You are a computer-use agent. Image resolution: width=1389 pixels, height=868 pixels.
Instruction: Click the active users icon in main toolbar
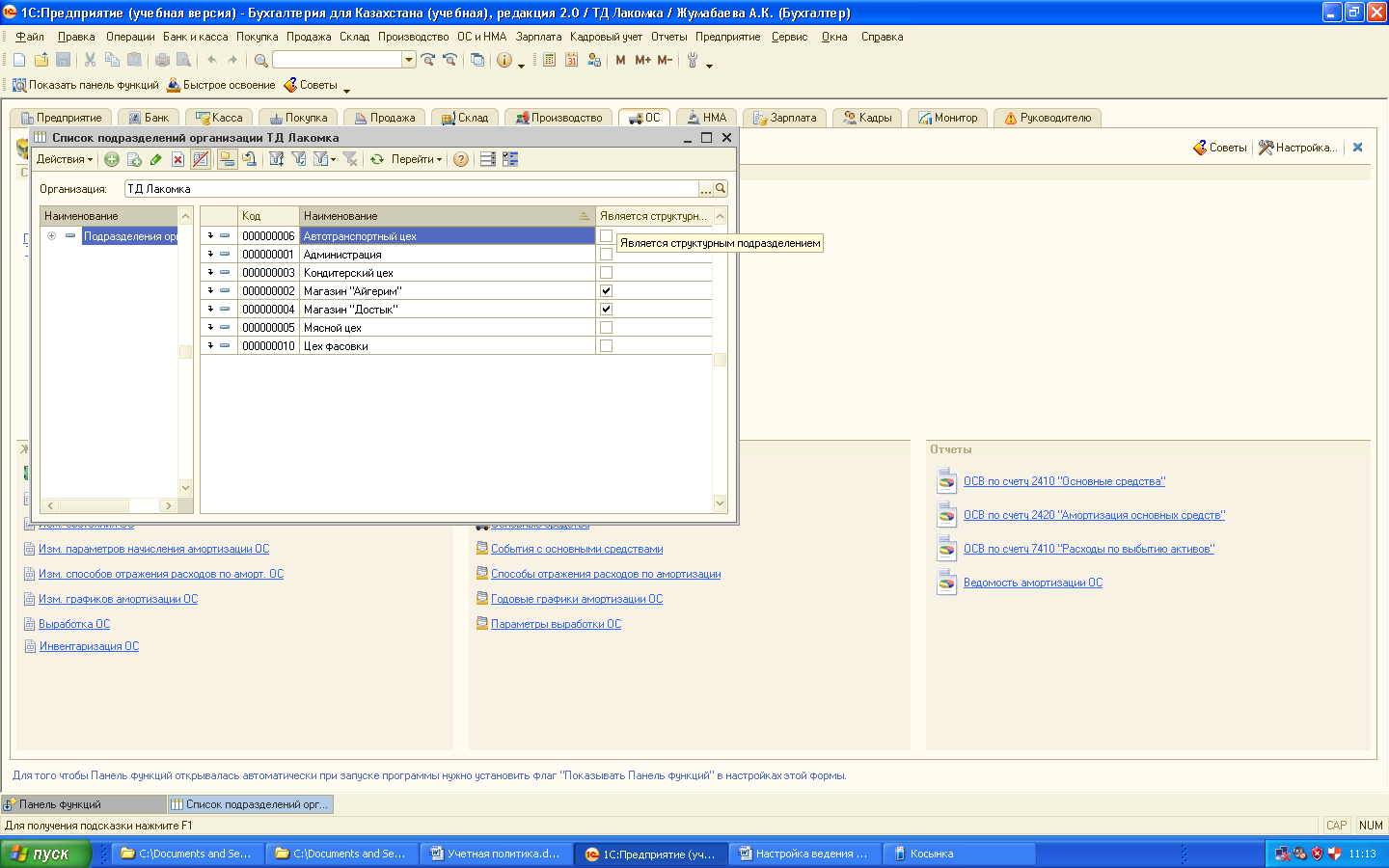coord(594,60)
